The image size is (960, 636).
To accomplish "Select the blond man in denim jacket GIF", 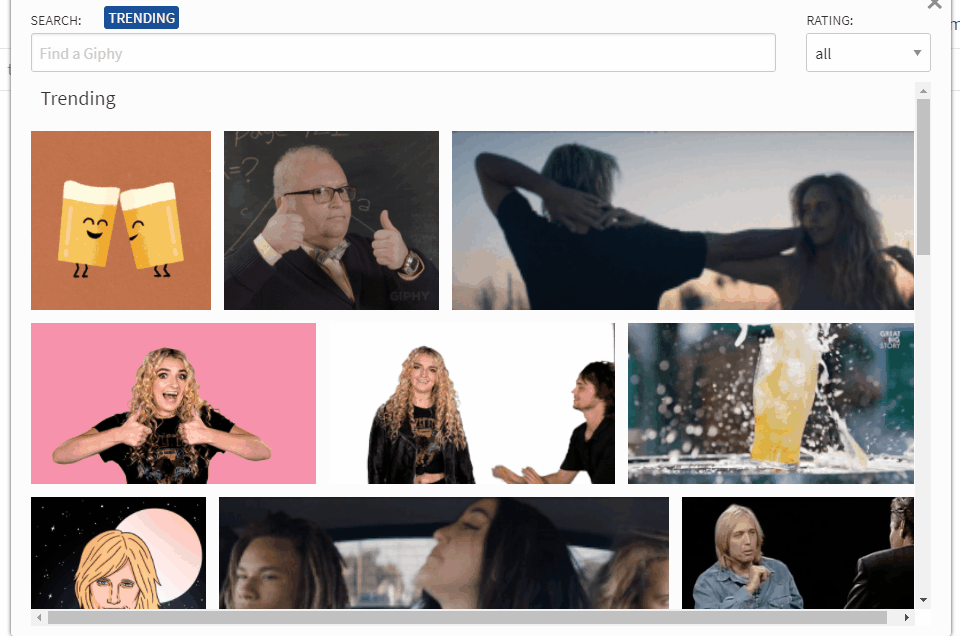I will pyautogui.click(x=798, y=553).
